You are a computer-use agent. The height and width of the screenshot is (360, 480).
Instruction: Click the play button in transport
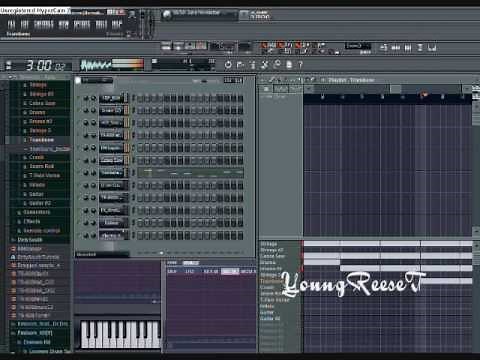pyautogui.click(x=178, y=46)
